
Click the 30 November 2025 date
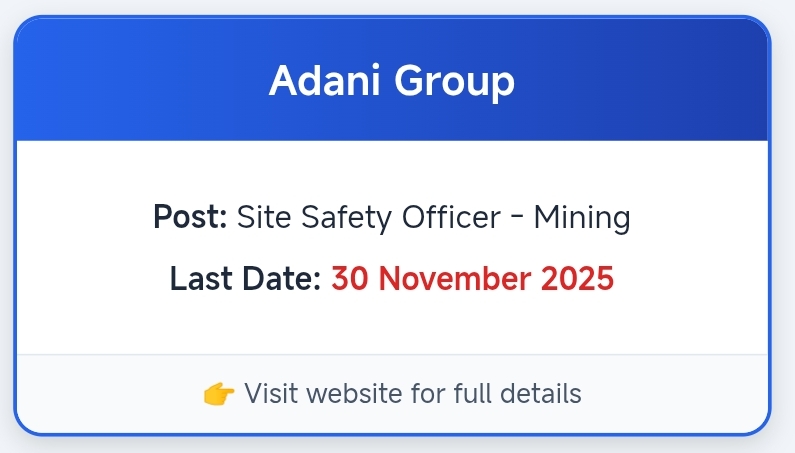pos(472,278)
